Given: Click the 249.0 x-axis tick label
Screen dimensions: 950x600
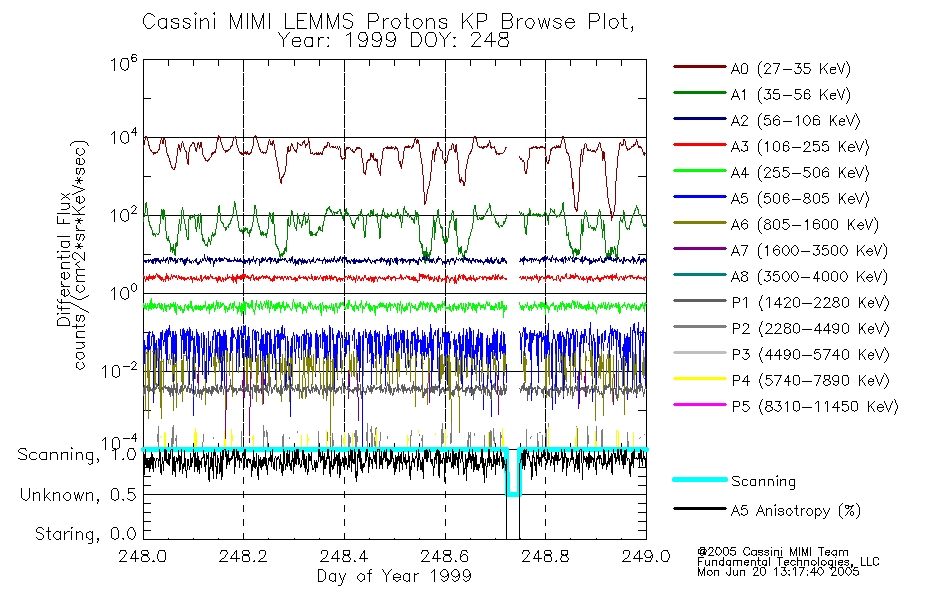Looking at the screenshot, I should click(x=646, y=556).
